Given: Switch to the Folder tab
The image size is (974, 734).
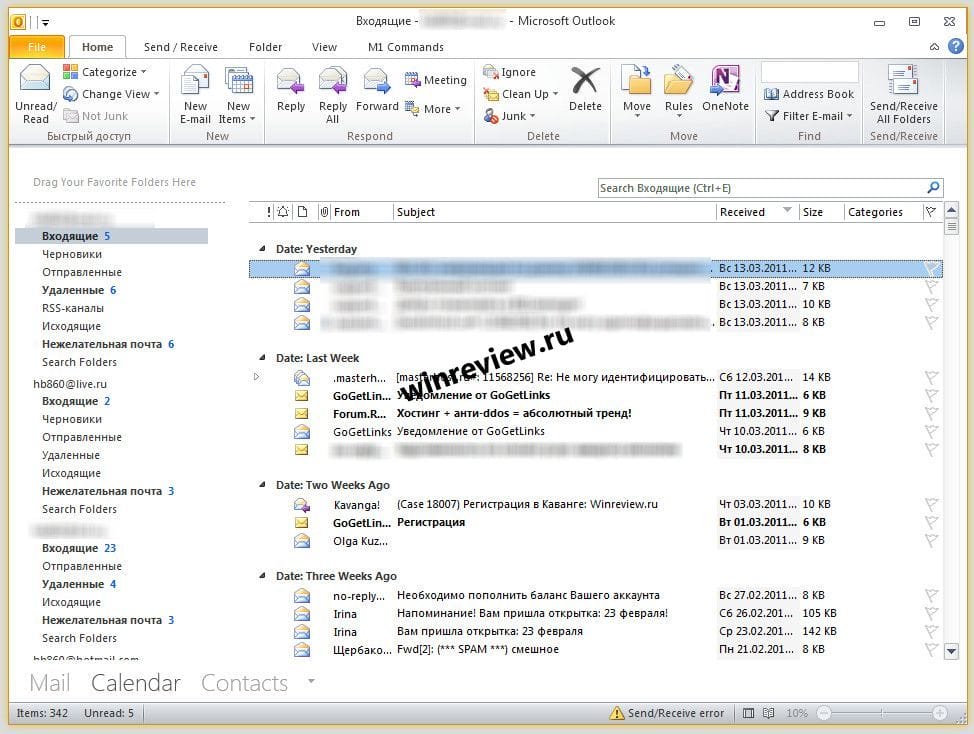Looking at the screenshot, I should point(265,47).
